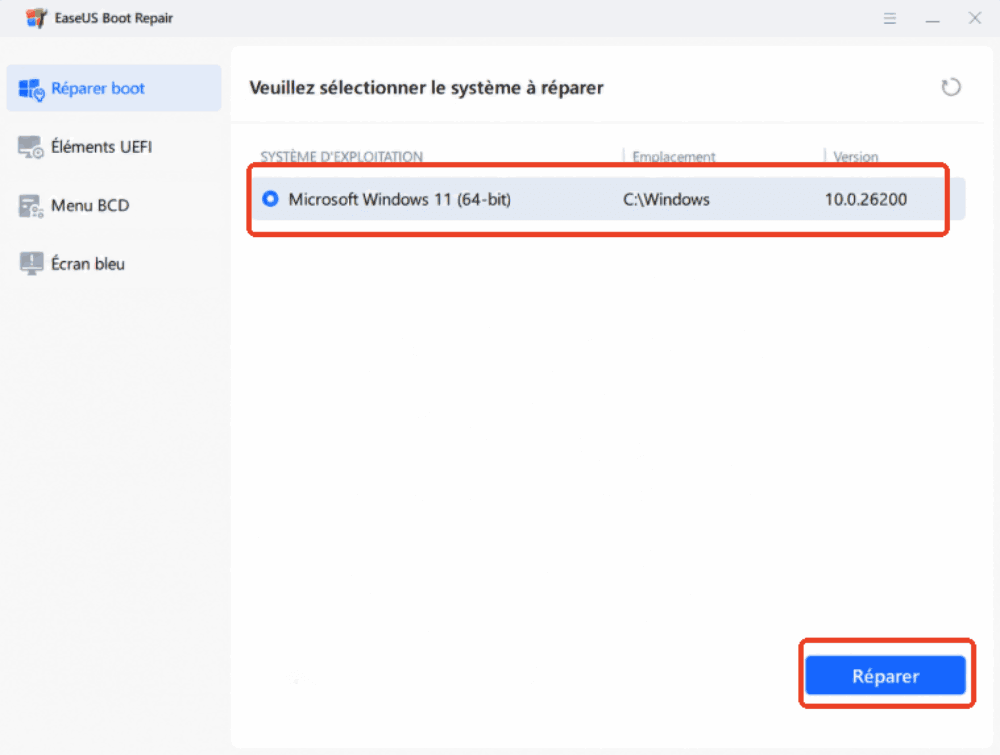Click the Écran bleu sidebar icon

(x=31, y=263)
